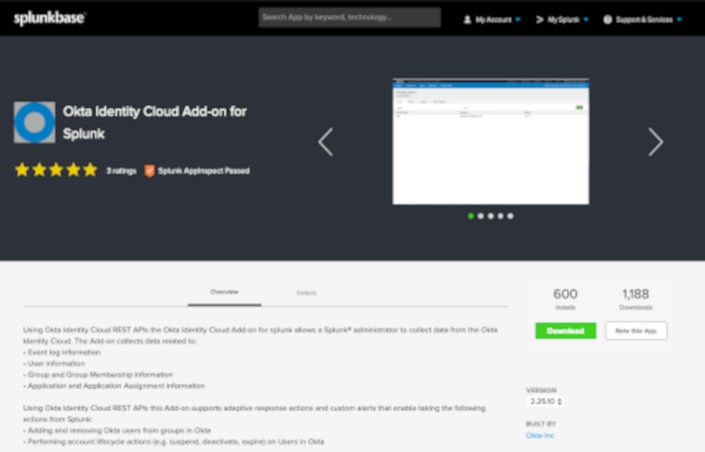Click the Event log information bullet
The height and width of the screenshot is (452, 705).
click(x=62, y=352)
